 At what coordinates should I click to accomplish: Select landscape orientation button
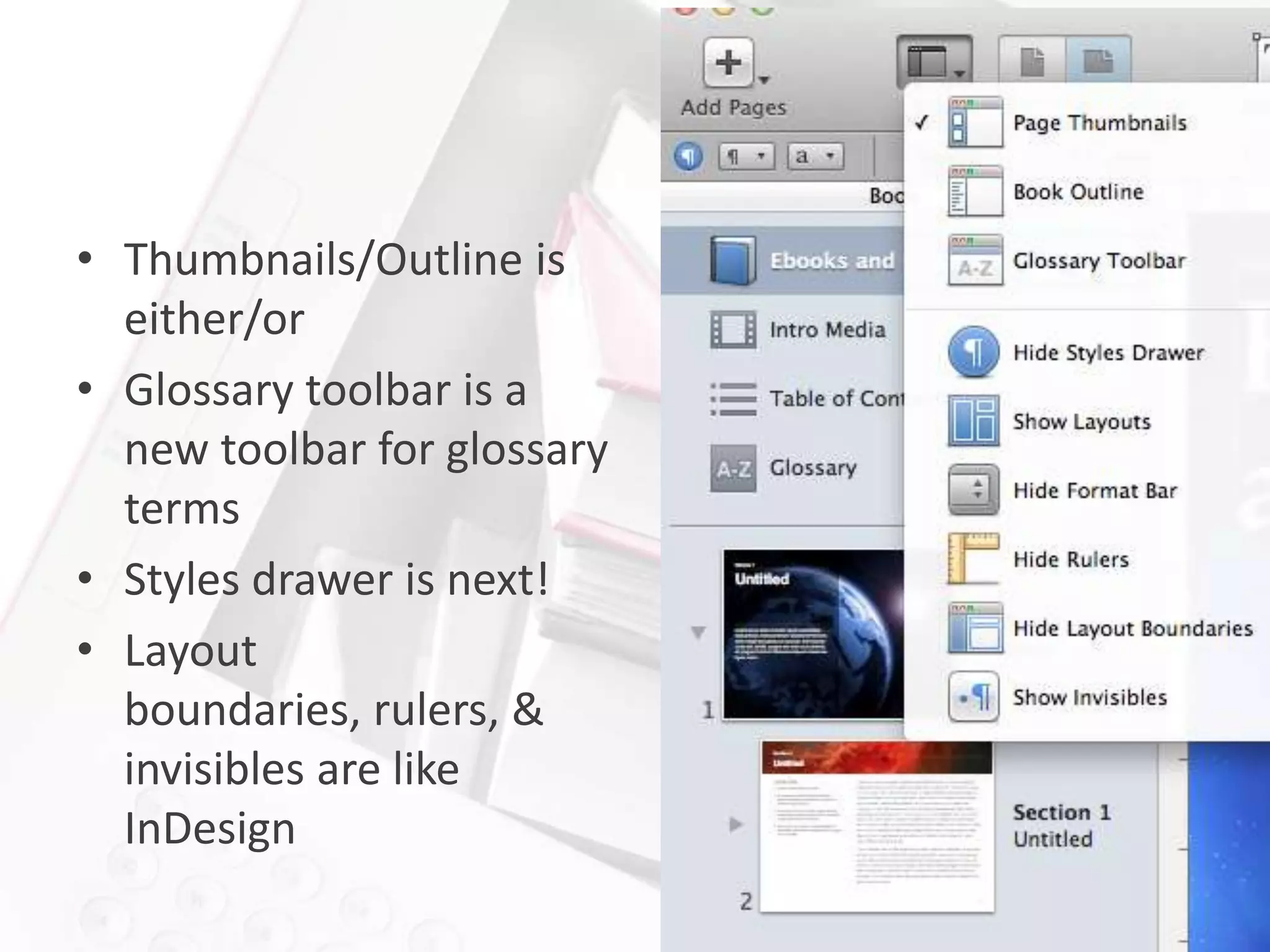click(x=1098, y=61)
